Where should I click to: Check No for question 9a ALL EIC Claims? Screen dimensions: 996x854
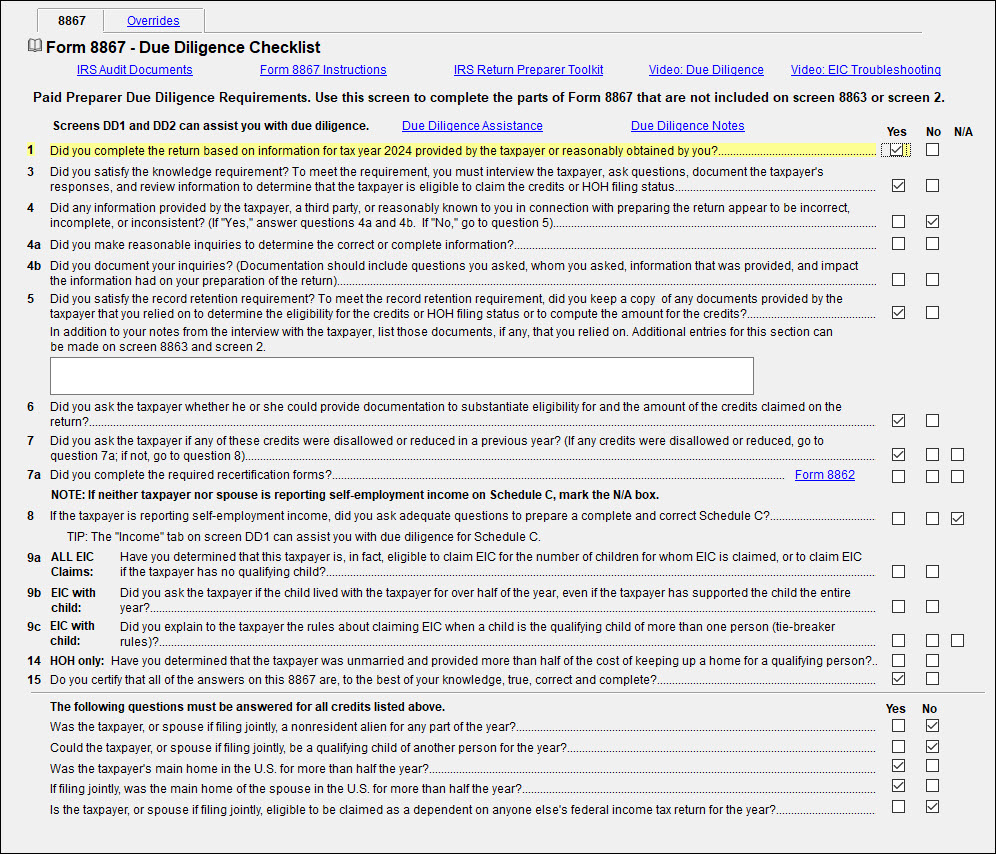tap(932, 572)
